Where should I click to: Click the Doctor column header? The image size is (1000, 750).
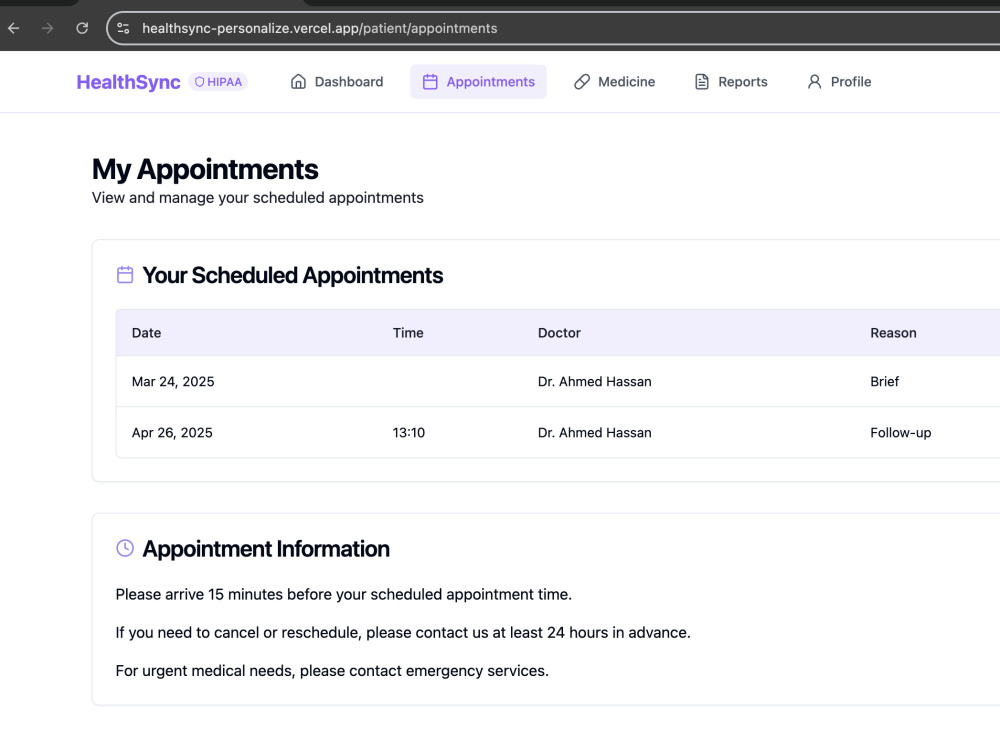(559, 333)
